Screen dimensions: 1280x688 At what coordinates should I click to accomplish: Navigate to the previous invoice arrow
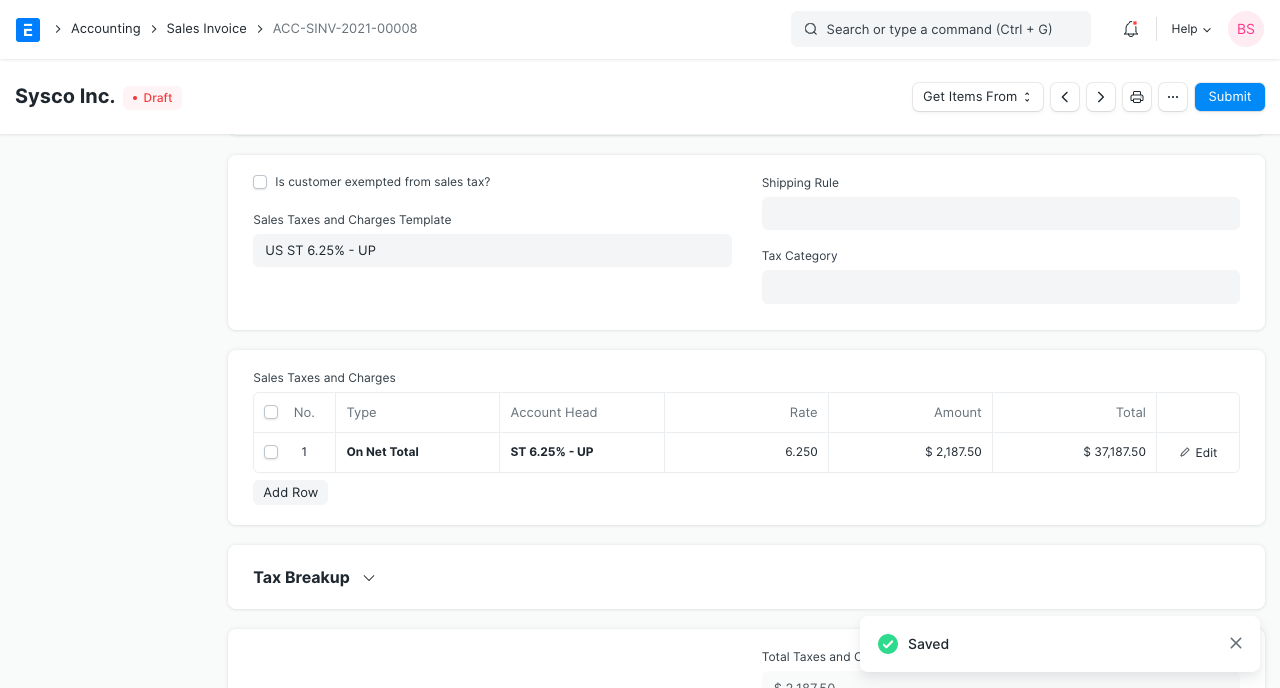pos(1064,97)
